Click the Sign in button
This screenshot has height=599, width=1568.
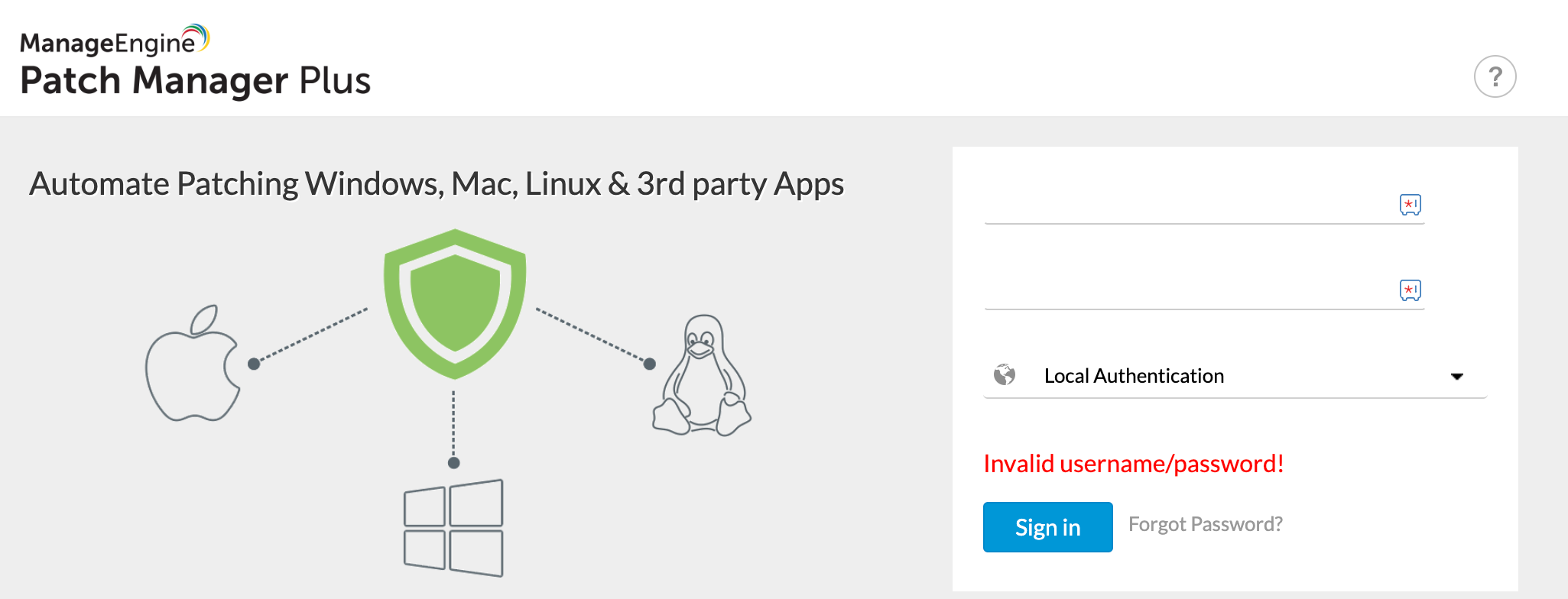click(x=1047, y=527)
